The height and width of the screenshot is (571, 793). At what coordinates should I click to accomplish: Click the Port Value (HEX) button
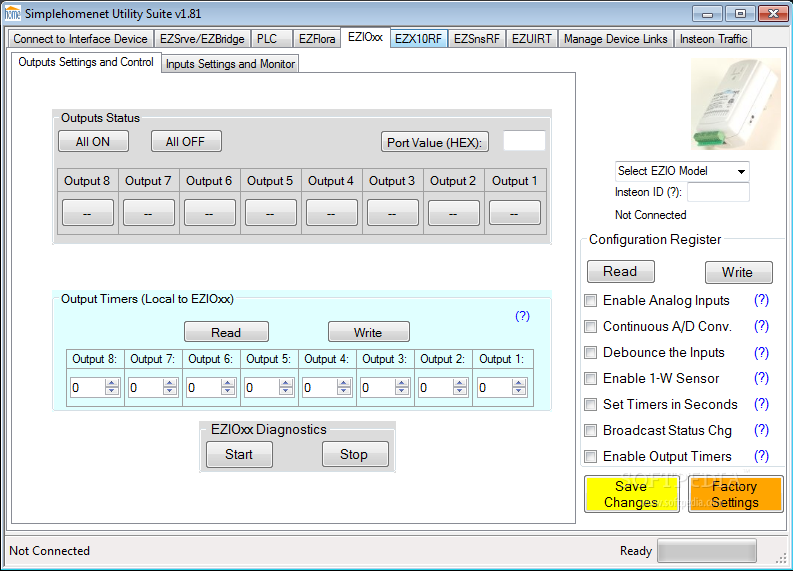[x=434, y=143]
